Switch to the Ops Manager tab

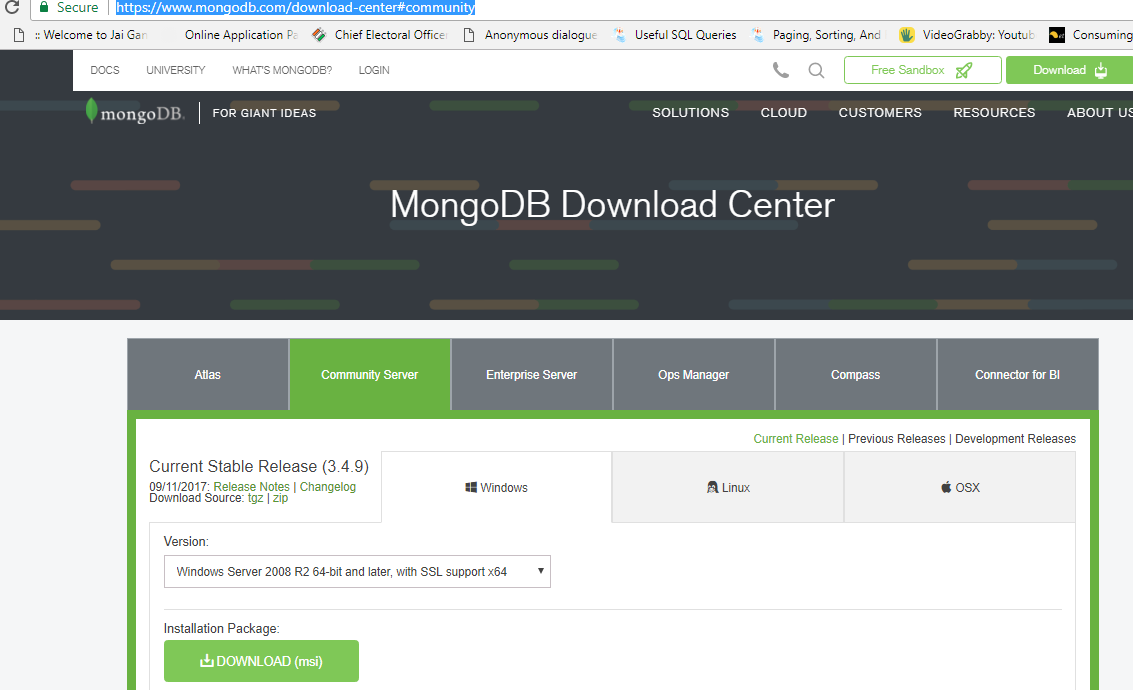coord(693,374)
